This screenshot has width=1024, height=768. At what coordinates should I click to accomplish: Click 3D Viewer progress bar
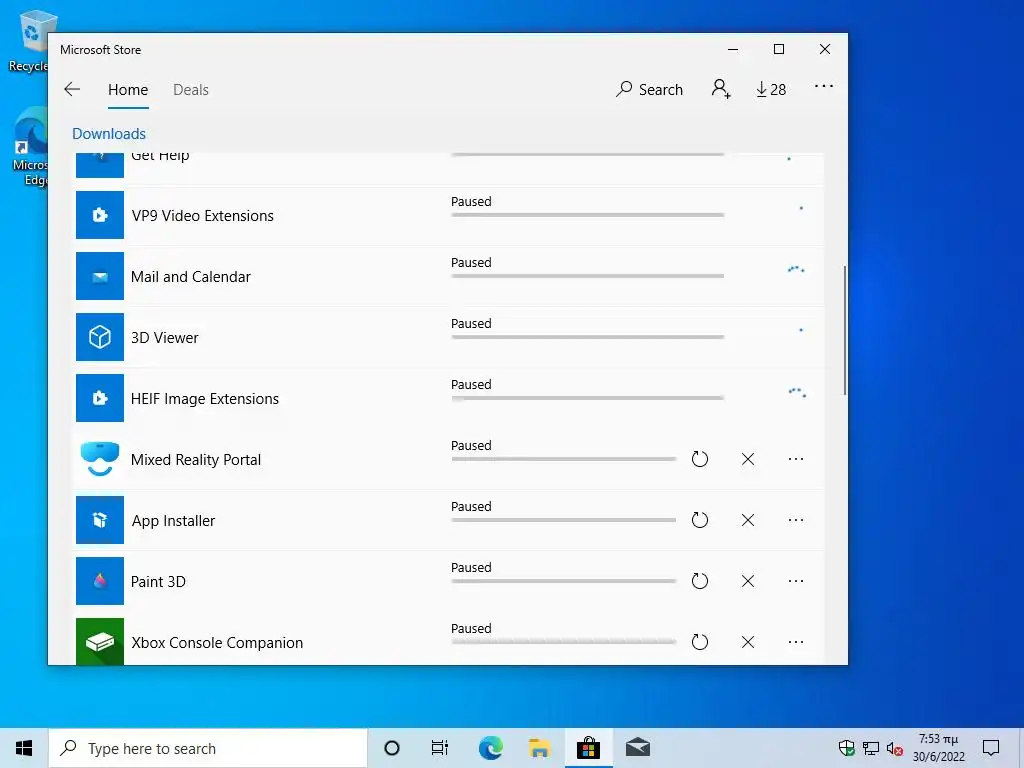point(588,337)
